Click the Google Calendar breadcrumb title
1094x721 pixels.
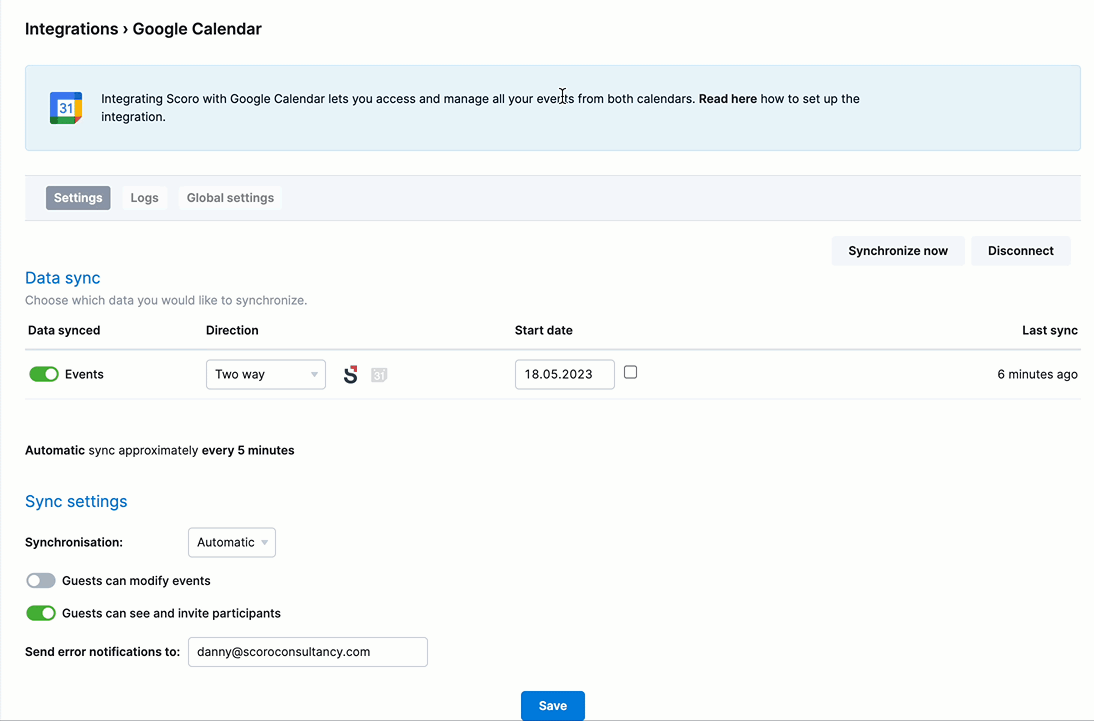pos(197,29)
